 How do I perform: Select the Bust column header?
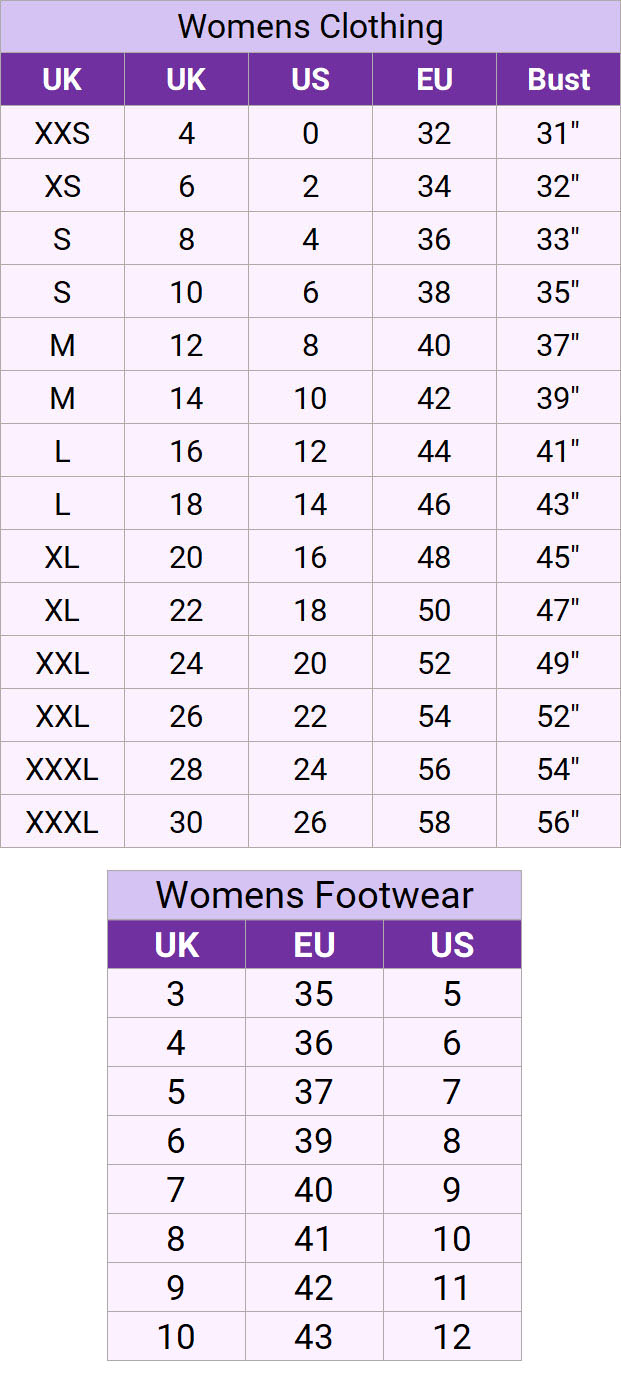(558, 79)
